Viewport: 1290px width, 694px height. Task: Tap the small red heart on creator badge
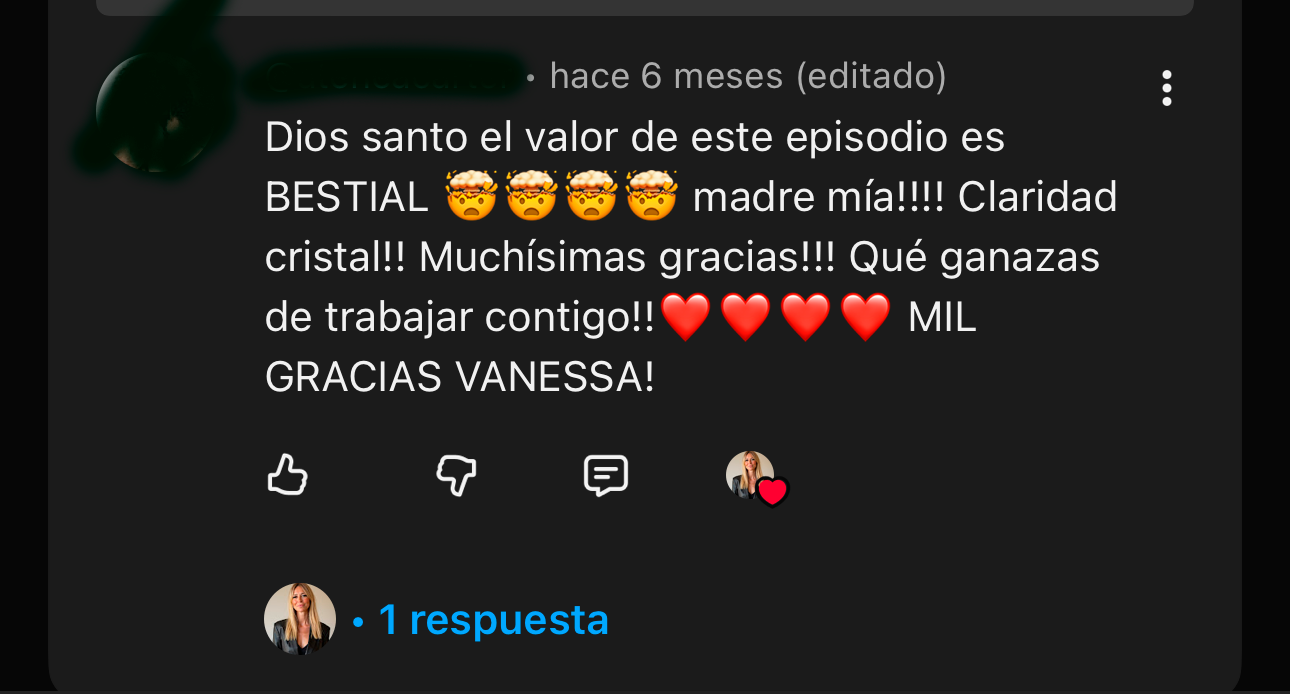click(772, 492)
